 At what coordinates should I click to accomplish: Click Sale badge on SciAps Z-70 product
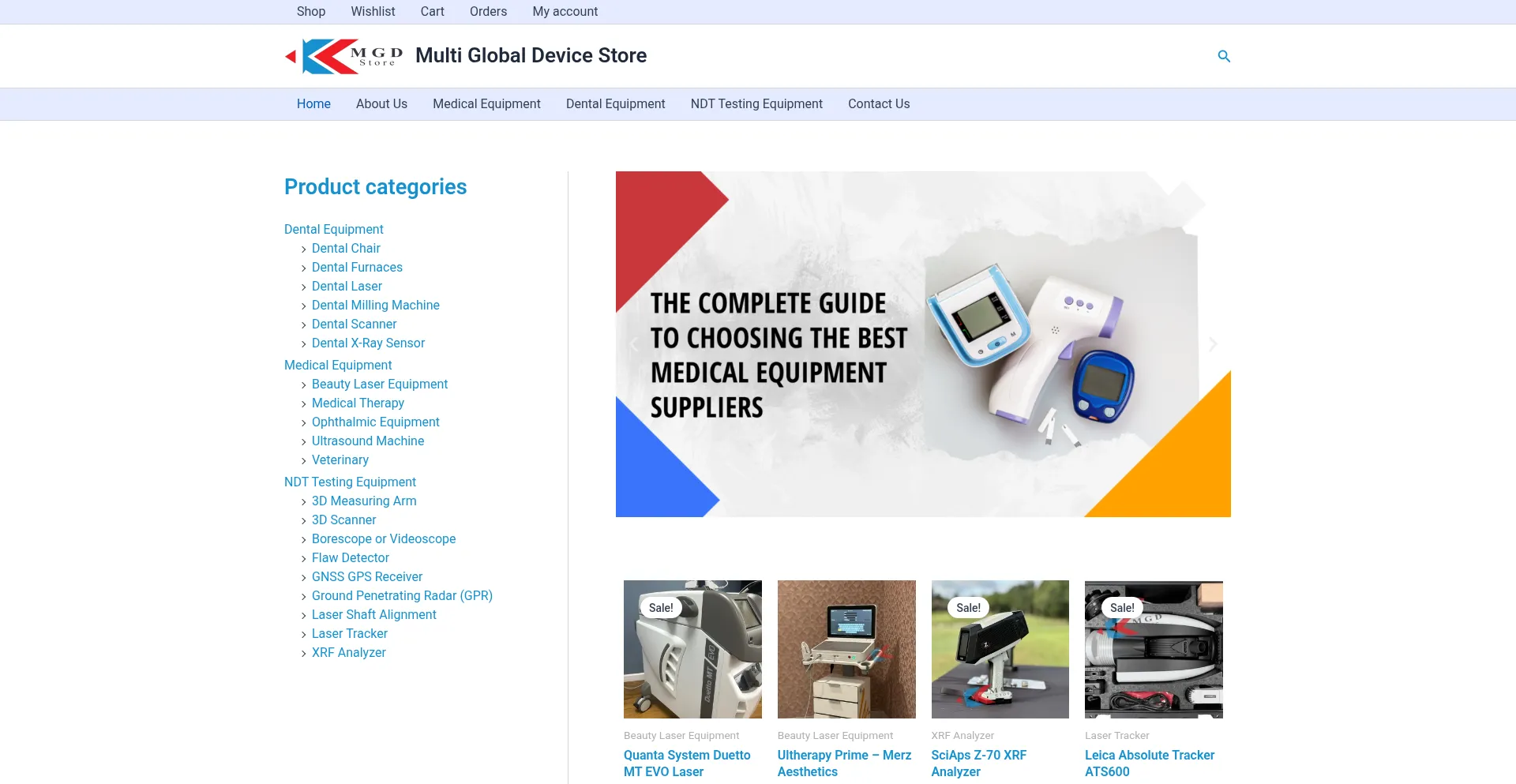pyautogui.click(x=968, y=608)
